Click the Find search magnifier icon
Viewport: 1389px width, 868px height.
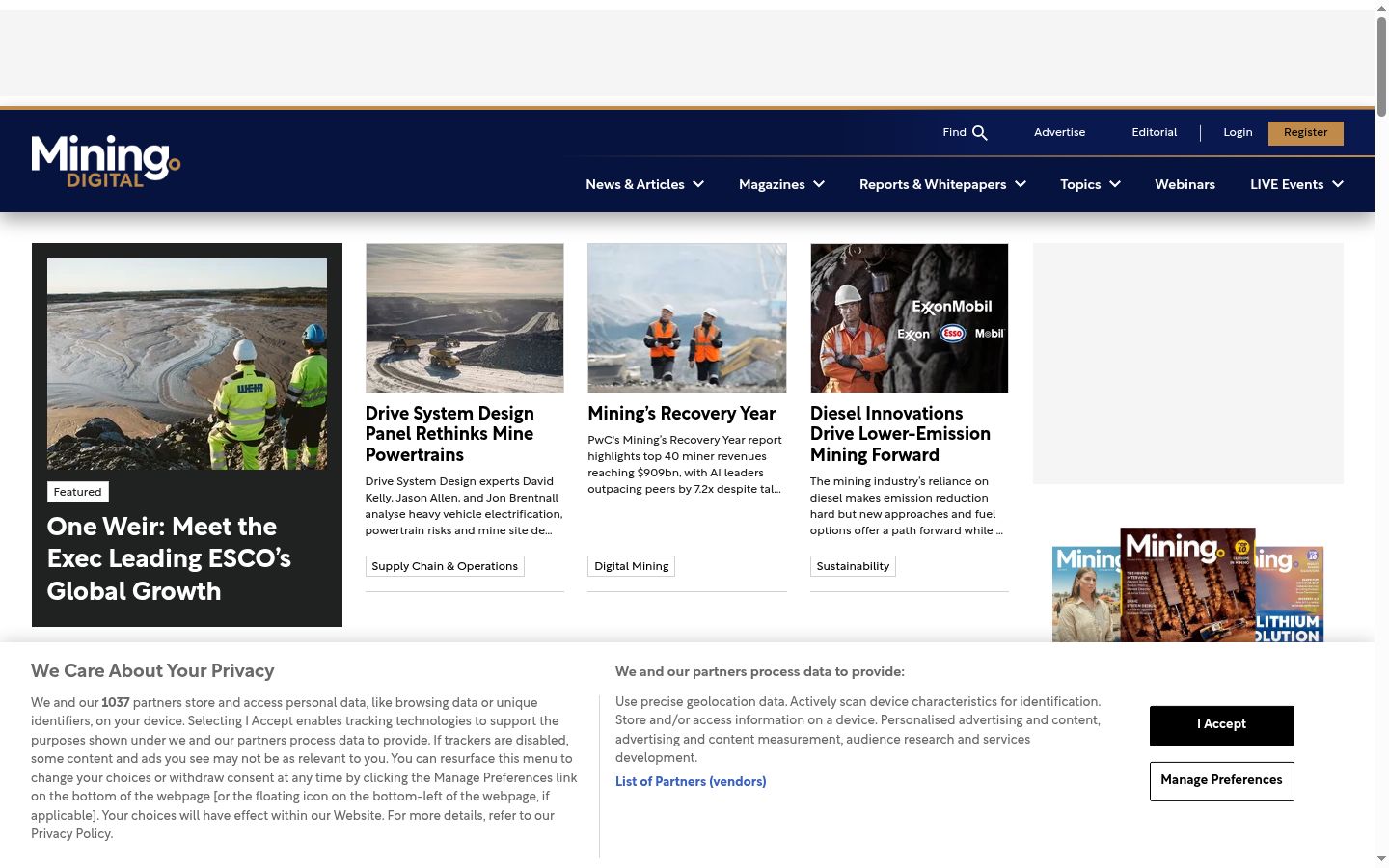(980, 133)
